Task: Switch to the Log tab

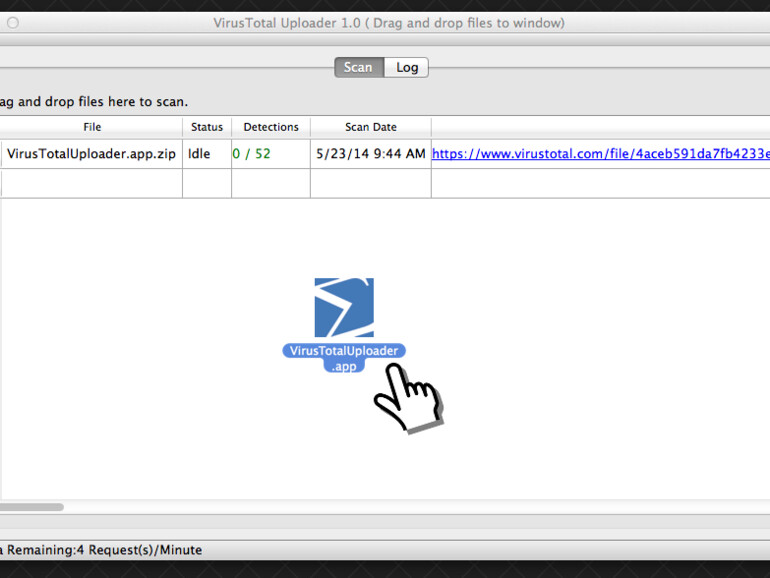Action: [x=407, y=67]
